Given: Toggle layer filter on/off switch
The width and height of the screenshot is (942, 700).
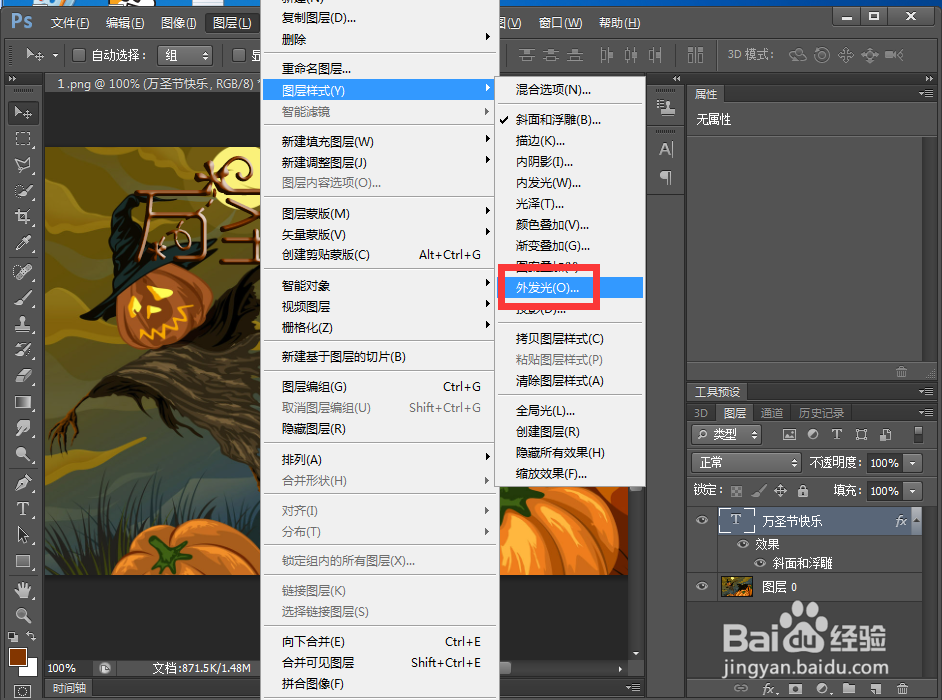Looking at the screenshot, I should point(917,434).
